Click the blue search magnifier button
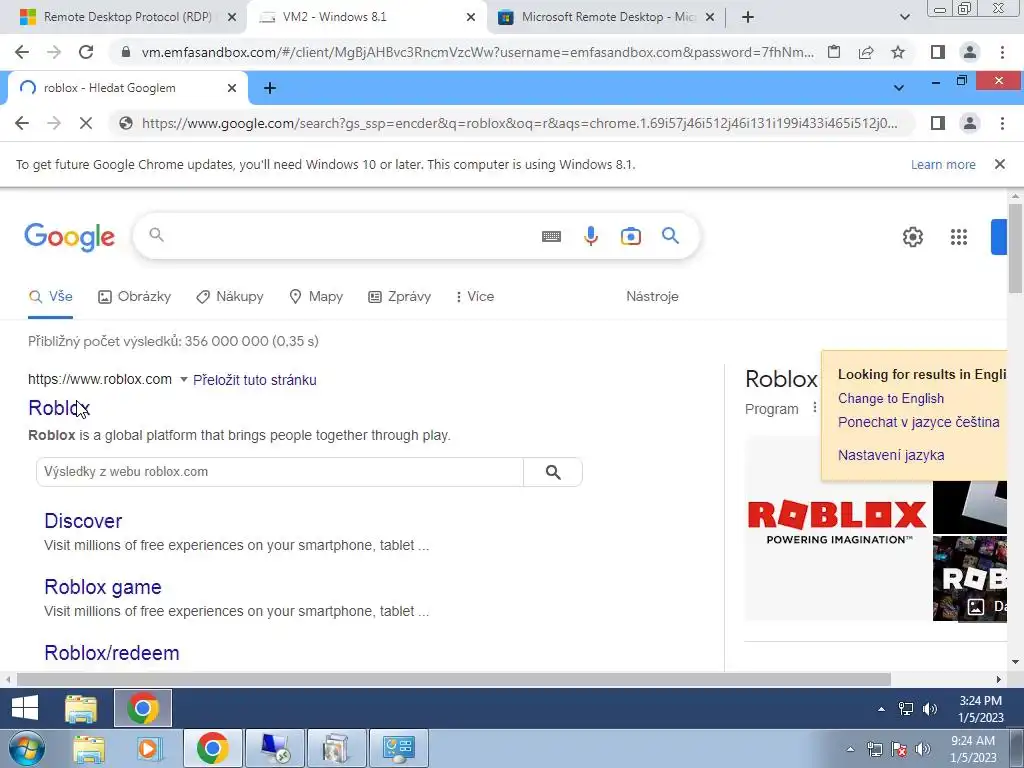 pyautogui.click(x=670, y=236)
